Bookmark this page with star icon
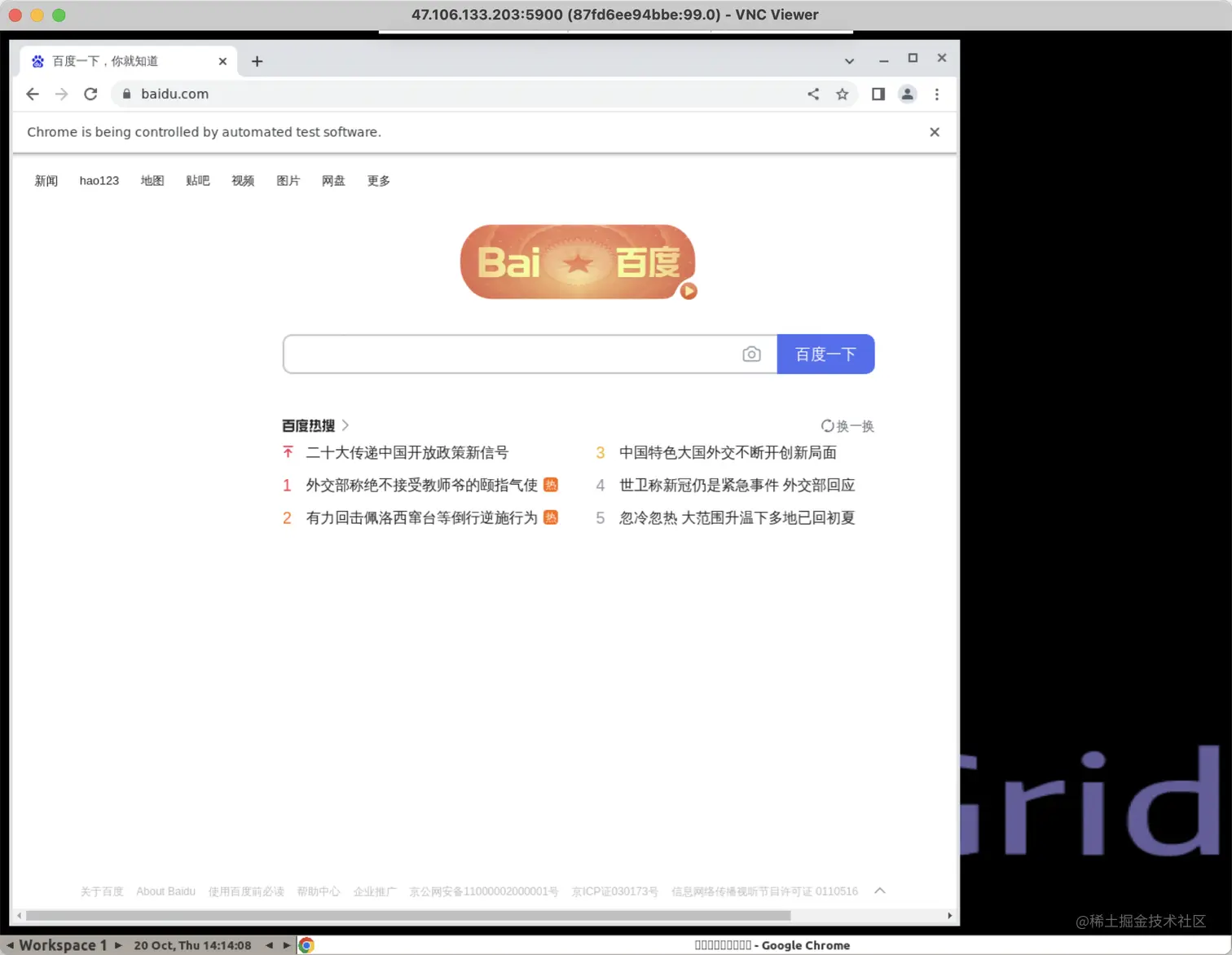 (x=842, y=94)
